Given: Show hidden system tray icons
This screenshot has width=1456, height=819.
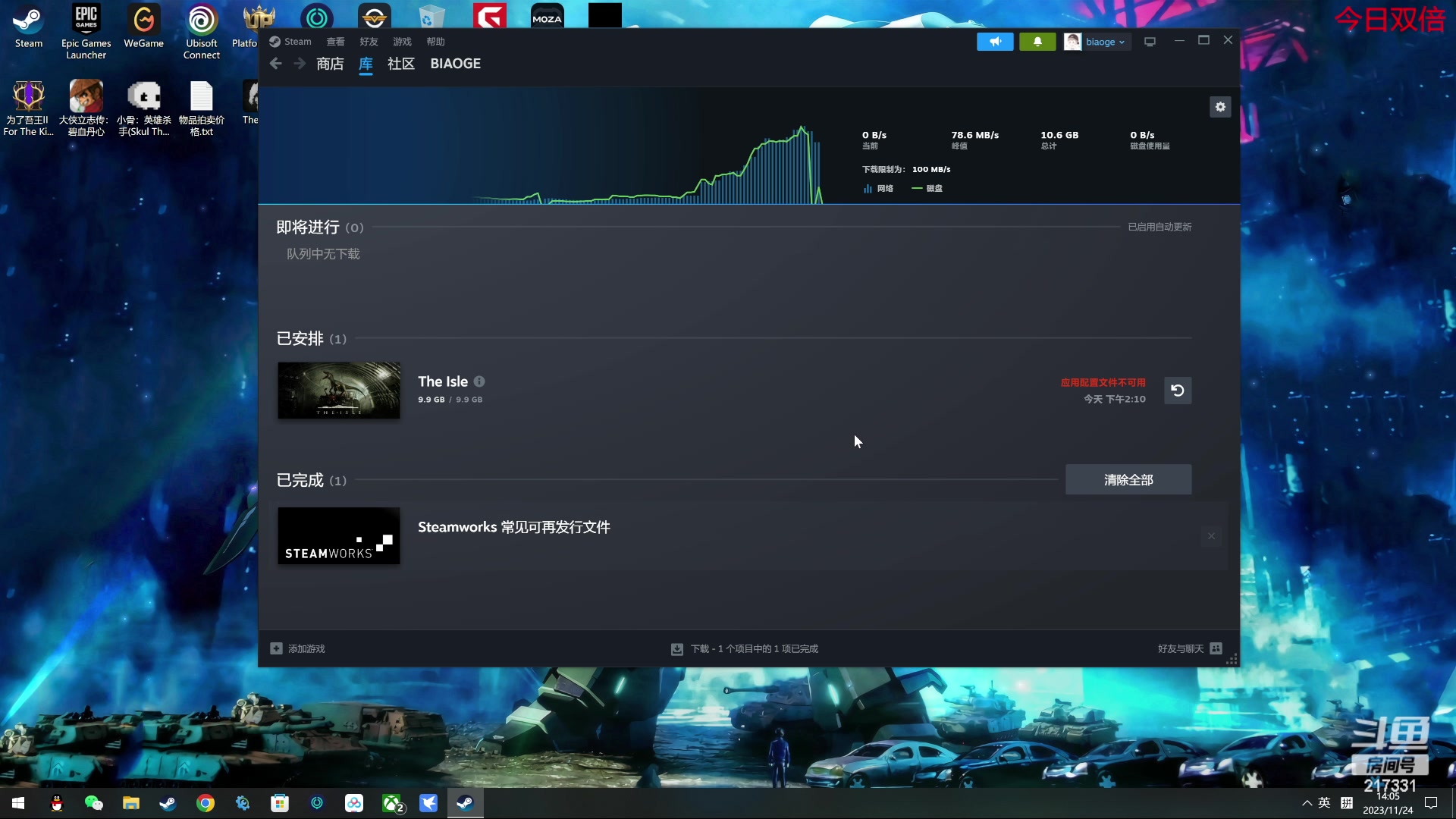Looking at the screenshot, I should tap(1307, 803).
